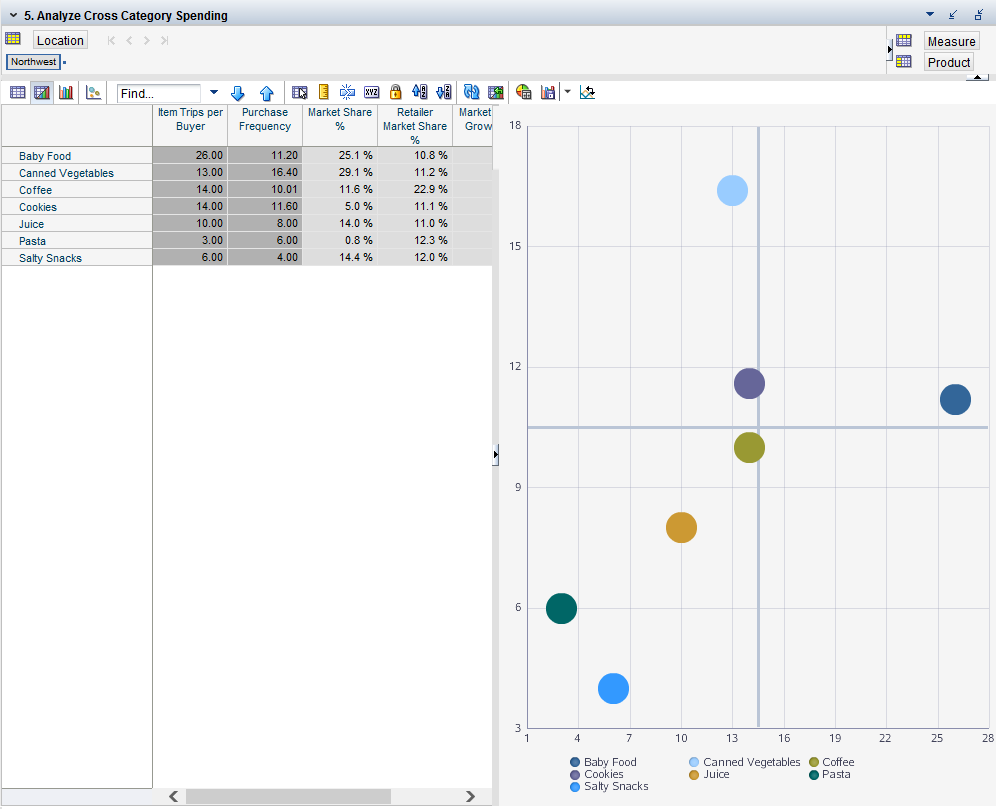This screenshot has width=996, height=809.
Task: Select the Item Trips per Buyer column header
Action: [x=191, y=126]
